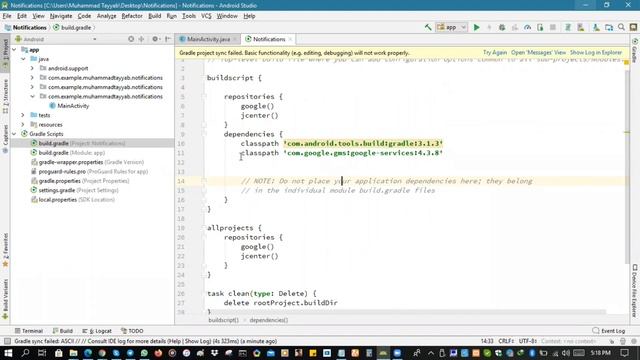The width and height of the screenshot is (640, 360).
Task: Open the MainActivity class file icon
Action: pos(52,106)
